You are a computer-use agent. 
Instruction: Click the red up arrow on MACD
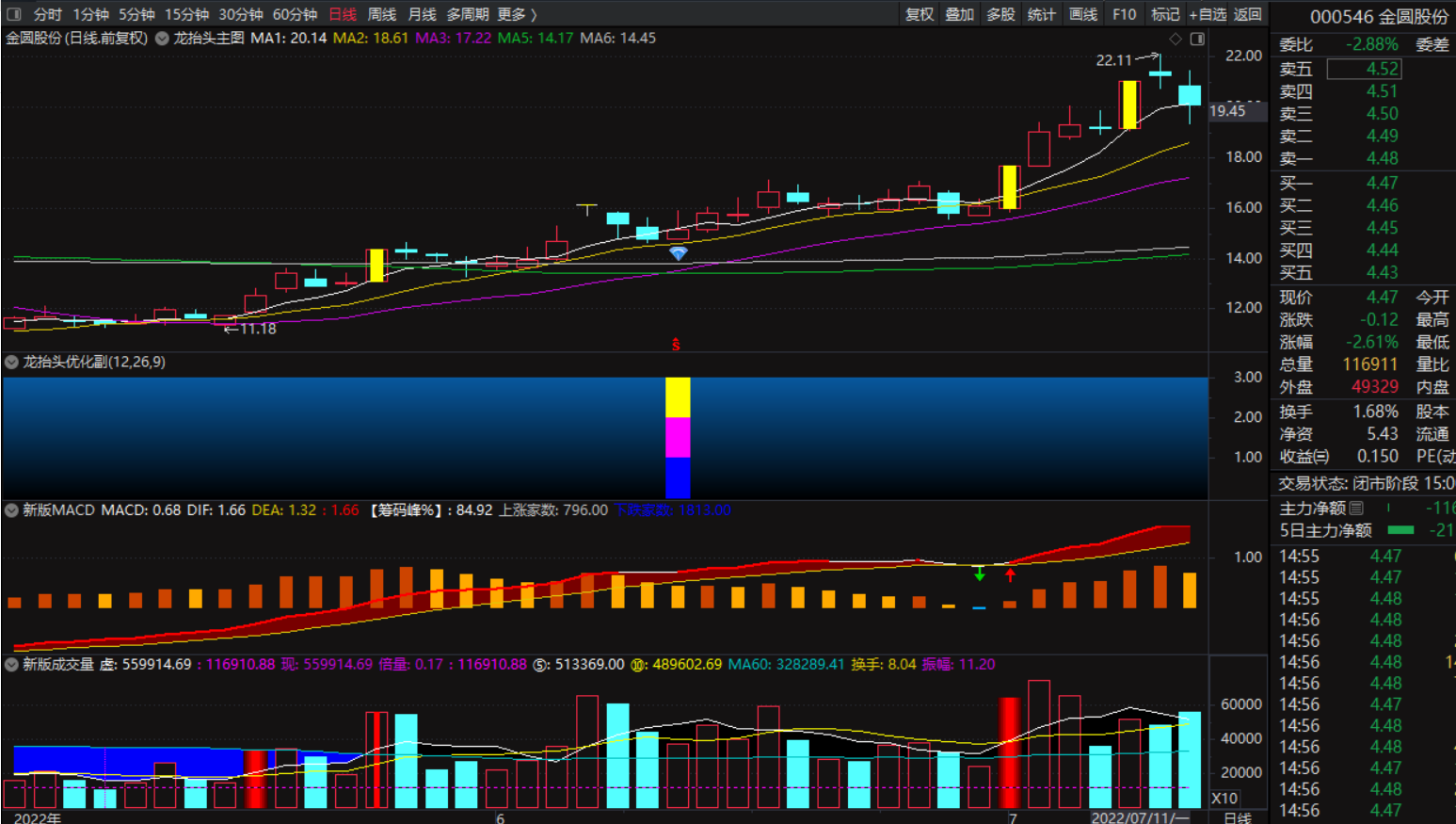click(1010, 574)
